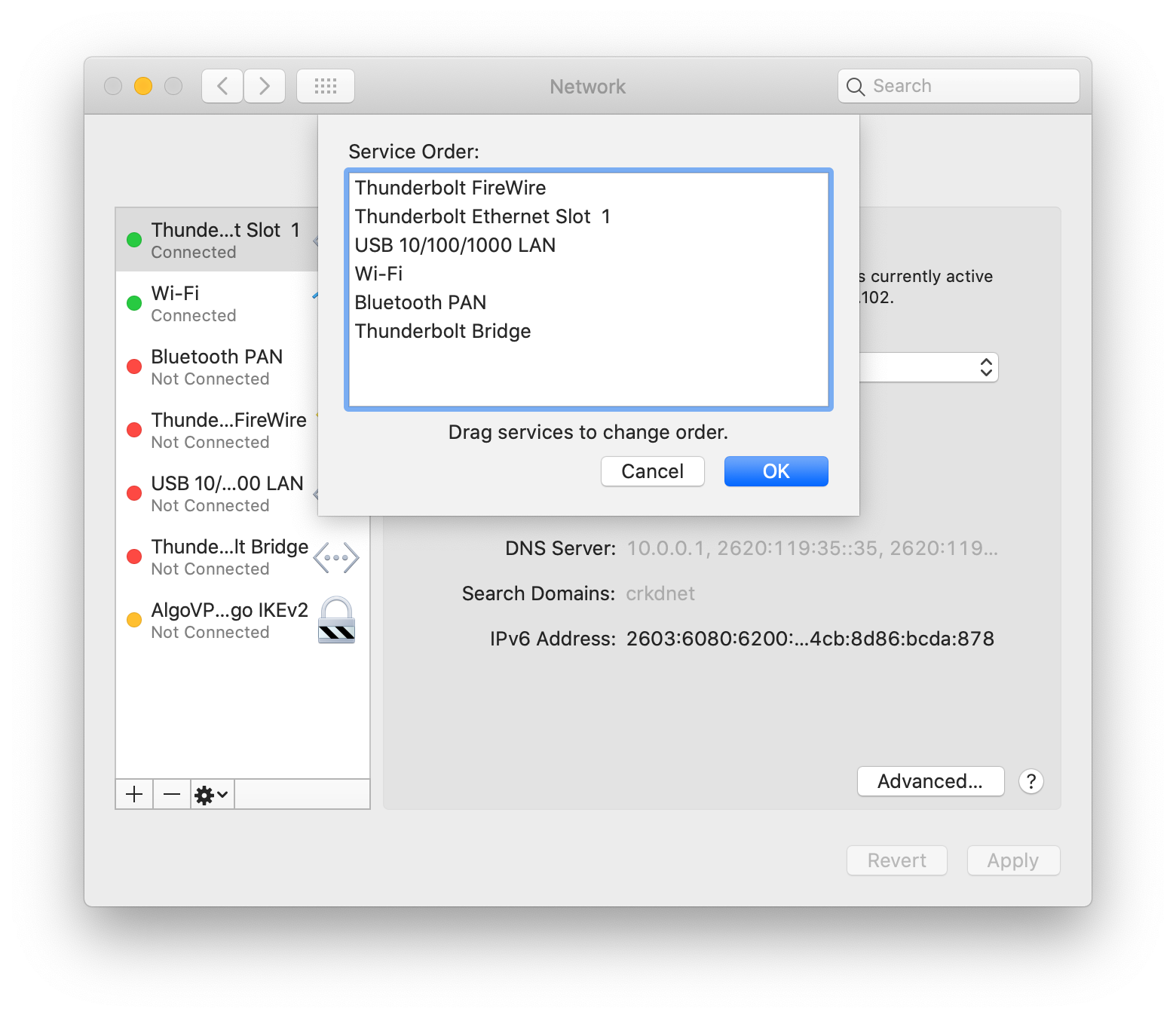Select Wi-Fi in the service order list

point(588,274)
